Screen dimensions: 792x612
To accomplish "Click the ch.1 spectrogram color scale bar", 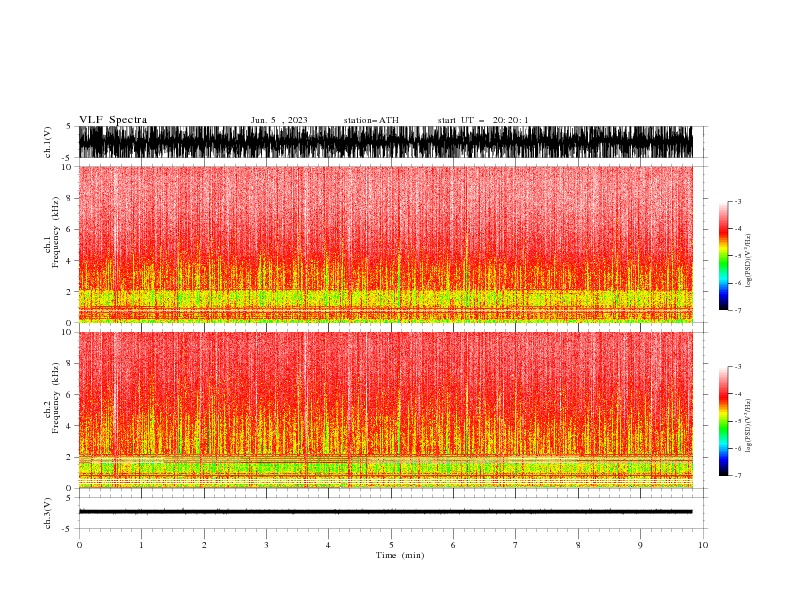I will tap(723, 256).
